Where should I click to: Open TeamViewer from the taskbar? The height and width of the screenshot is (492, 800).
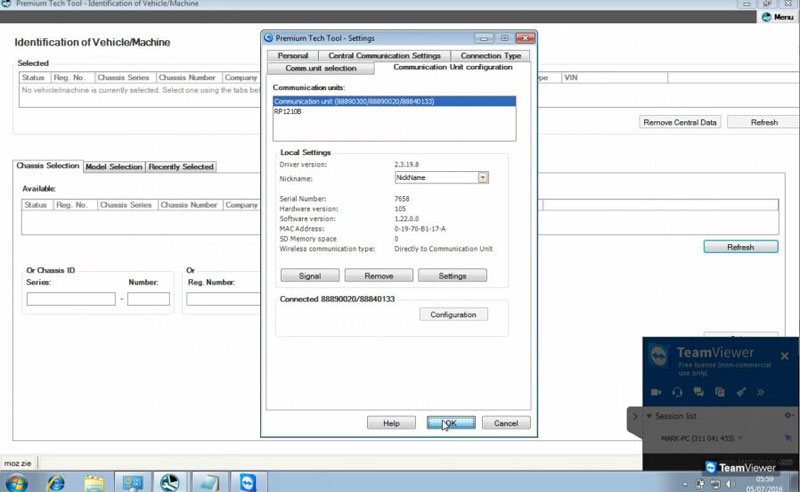click(248, 482)
